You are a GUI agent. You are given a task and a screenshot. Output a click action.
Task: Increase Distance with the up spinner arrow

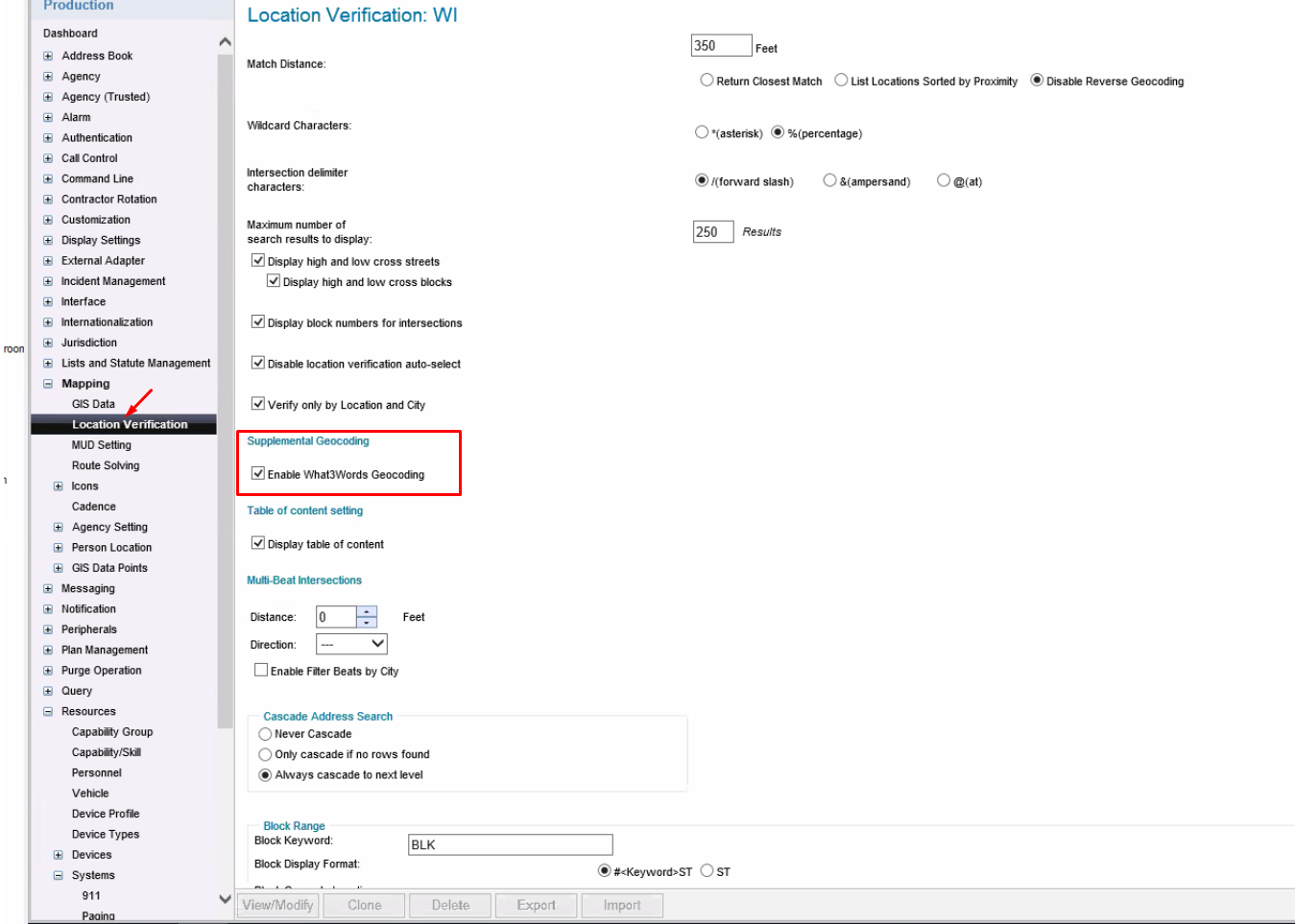click(367, 611)
